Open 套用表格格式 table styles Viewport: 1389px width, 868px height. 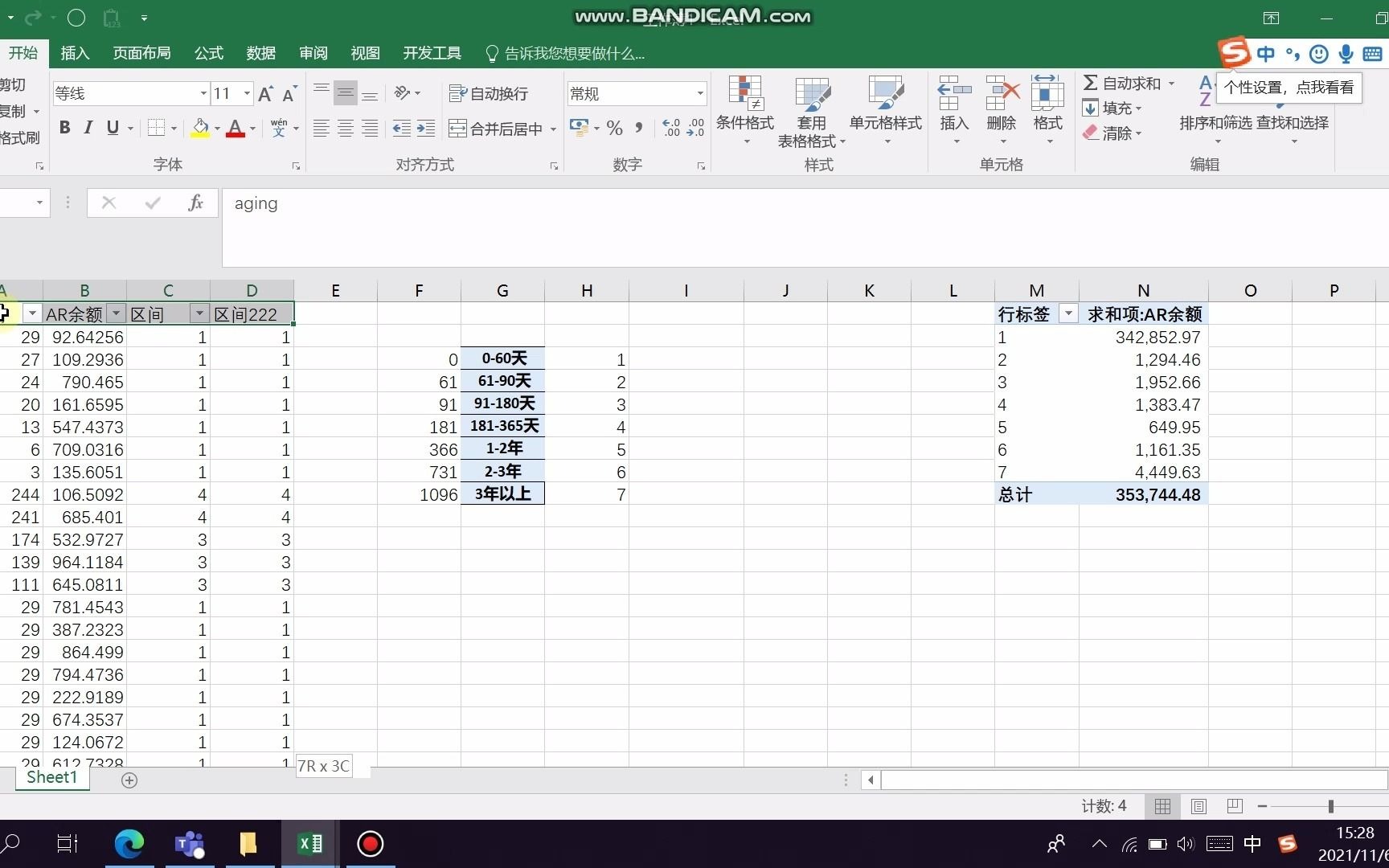[812, 111]
